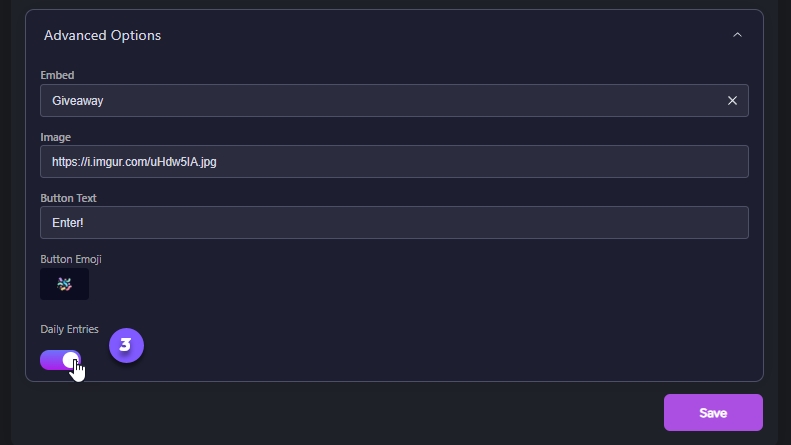Click the Image field label
The image size is (791, 445).
[x=55, y=137]
